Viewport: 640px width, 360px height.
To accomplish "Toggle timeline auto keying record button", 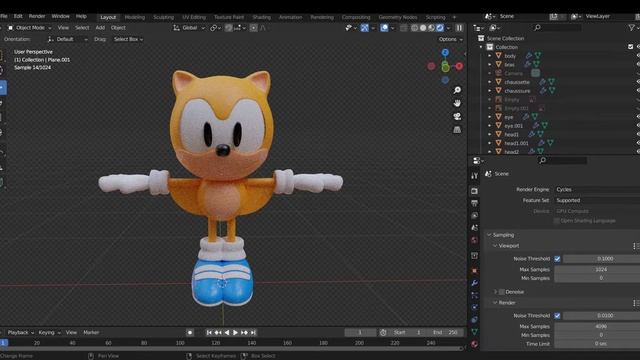I will point(190,333).
